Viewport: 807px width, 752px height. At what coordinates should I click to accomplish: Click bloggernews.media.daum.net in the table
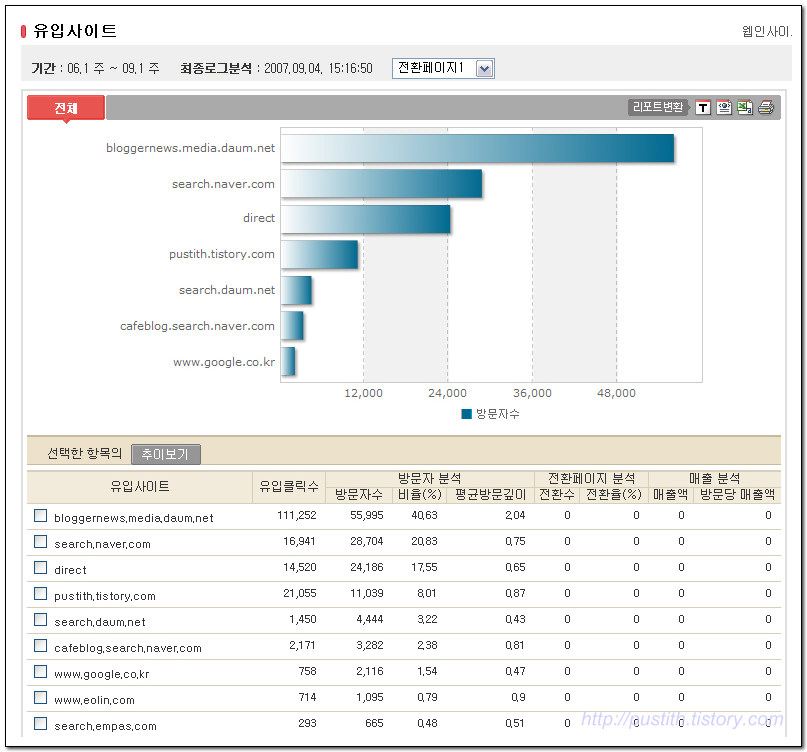pos(134,518)
